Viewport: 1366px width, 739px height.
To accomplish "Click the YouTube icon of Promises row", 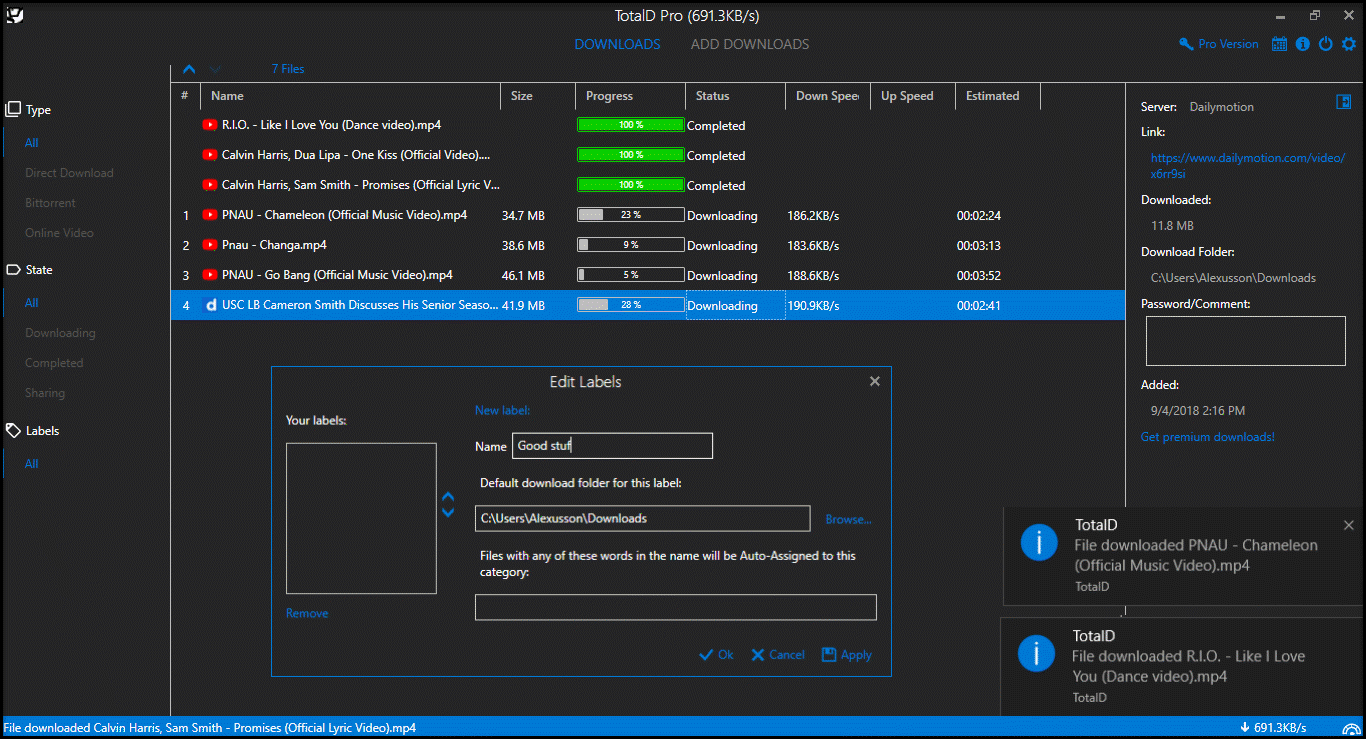I will tap(210, 185).
